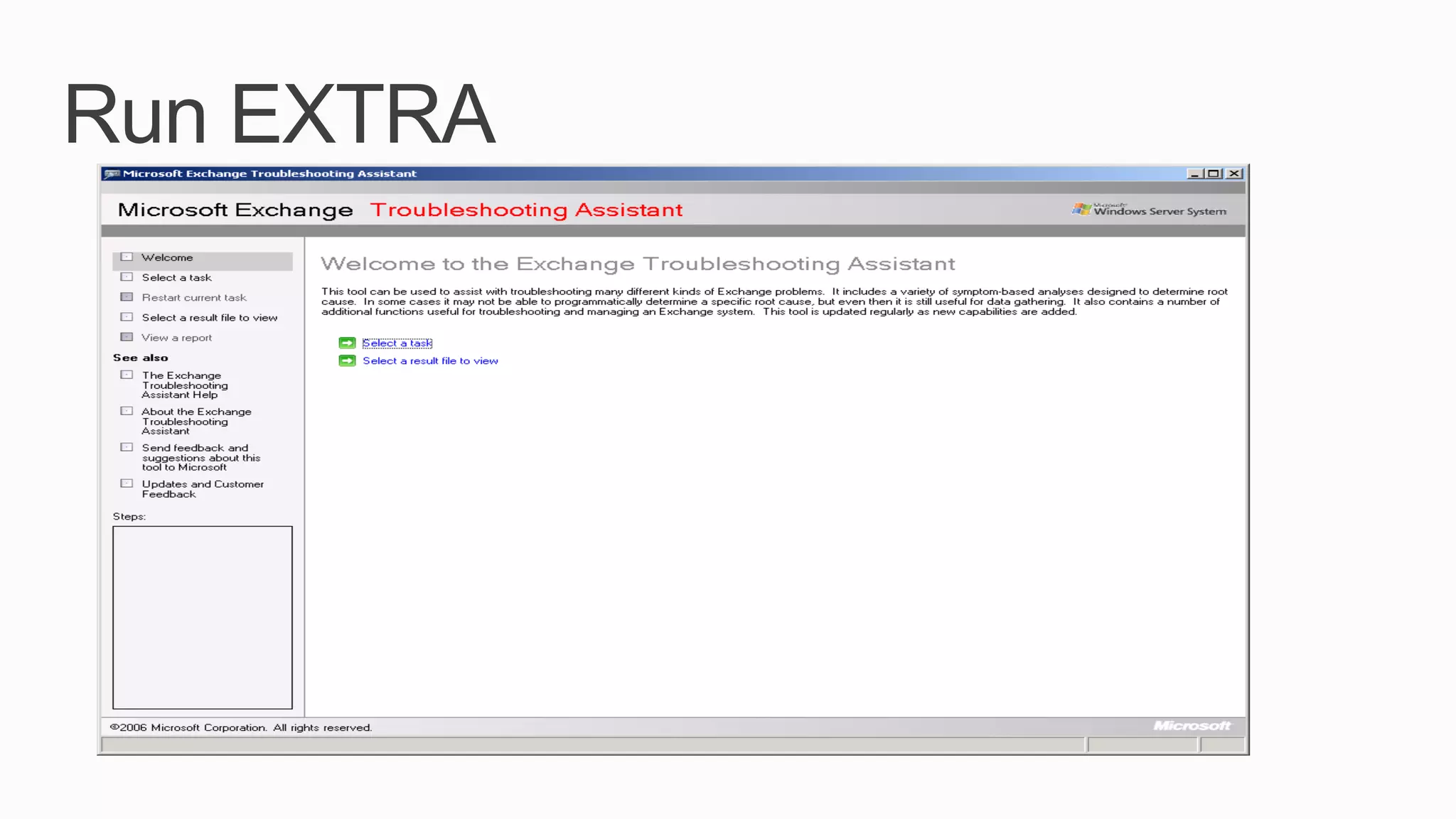Image resolution: width=1456 pixels, height=819 pixels.
Task: Open Select a result file to view link in main pane
Action: pos(430,360)
